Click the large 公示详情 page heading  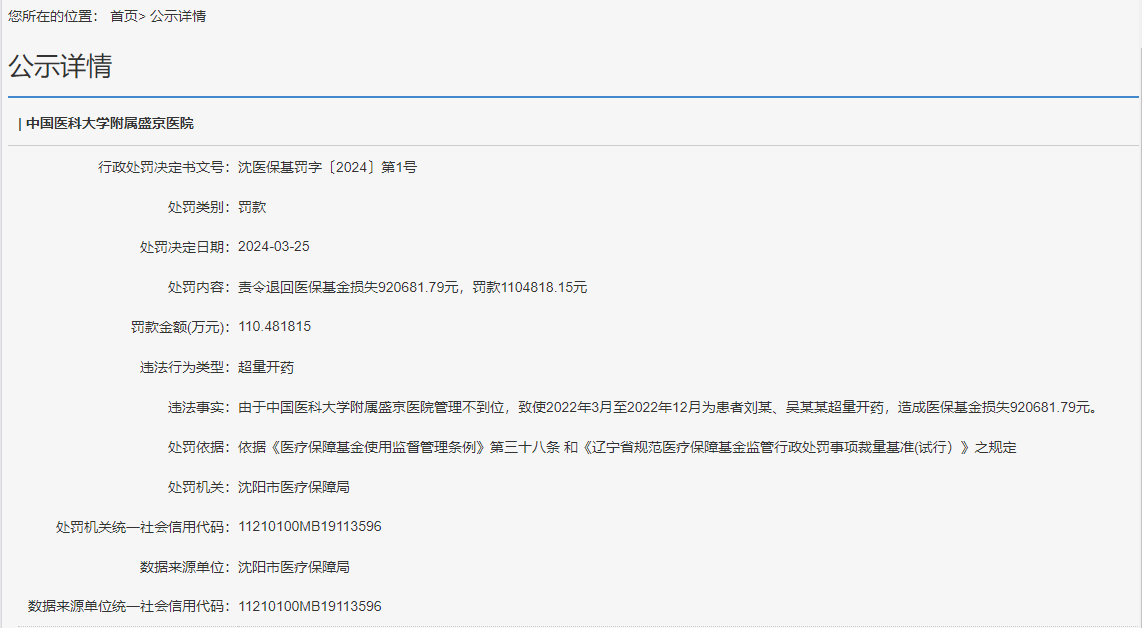coord(60,66)
